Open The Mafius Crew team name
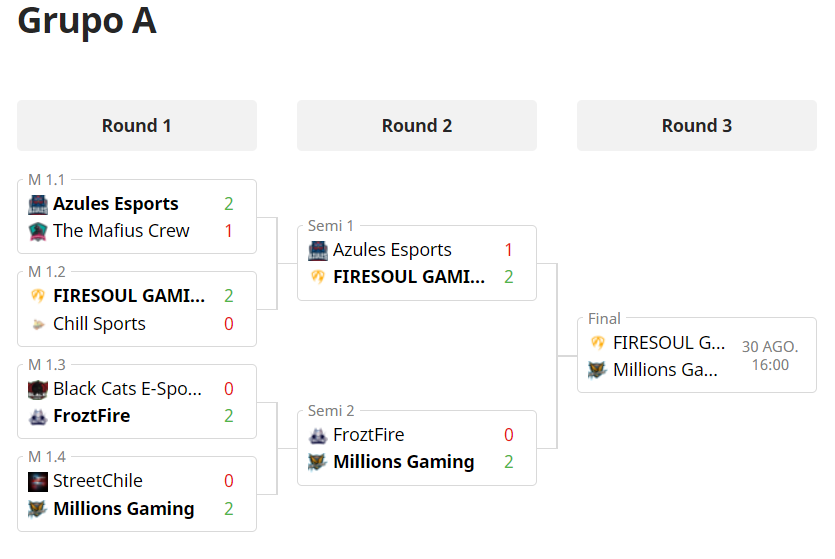The width and height of the screenshot is (835, 559). coord(121,231)
